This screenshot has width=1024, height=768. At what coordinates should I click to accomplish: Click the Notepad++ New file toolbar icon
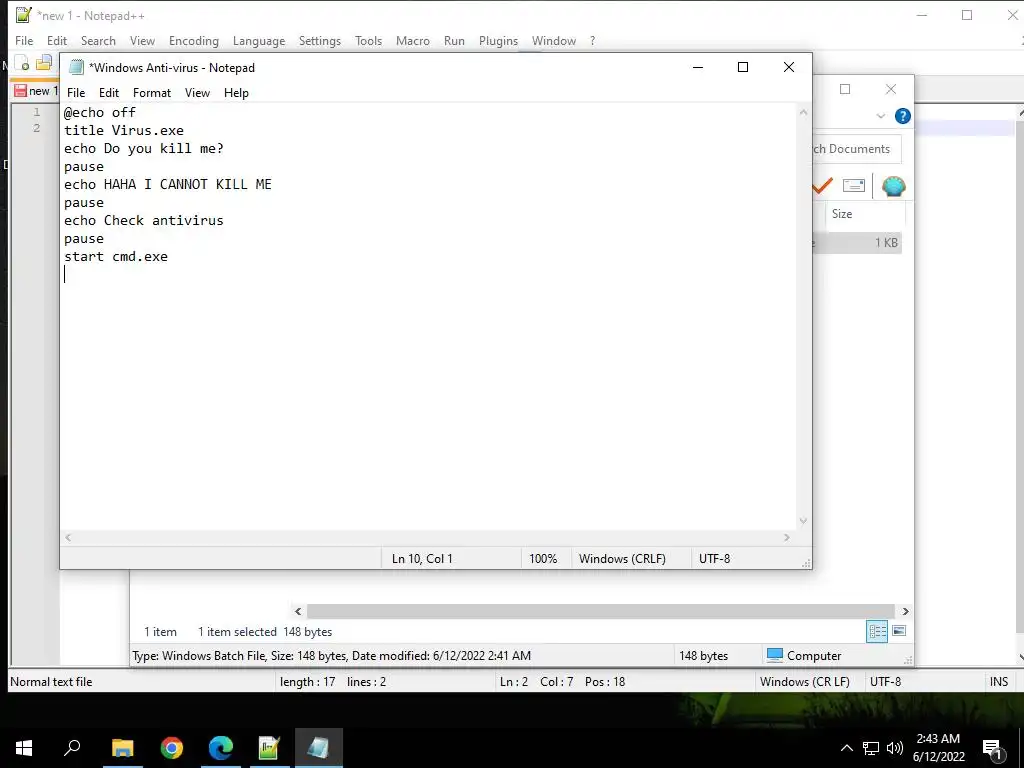pyautogui.click(x=22, y=63)
